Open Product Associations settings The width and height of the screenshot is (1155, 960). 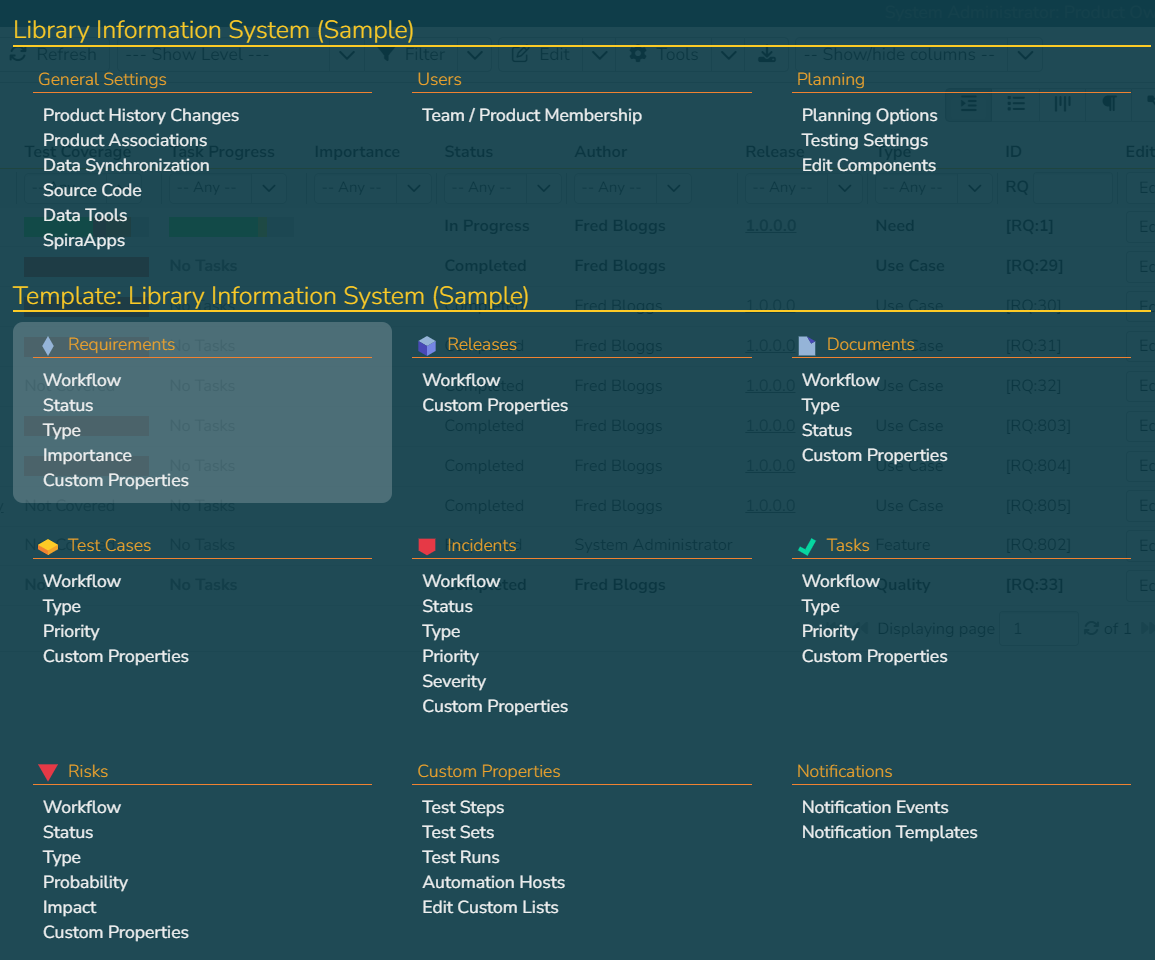coord(124,140)
